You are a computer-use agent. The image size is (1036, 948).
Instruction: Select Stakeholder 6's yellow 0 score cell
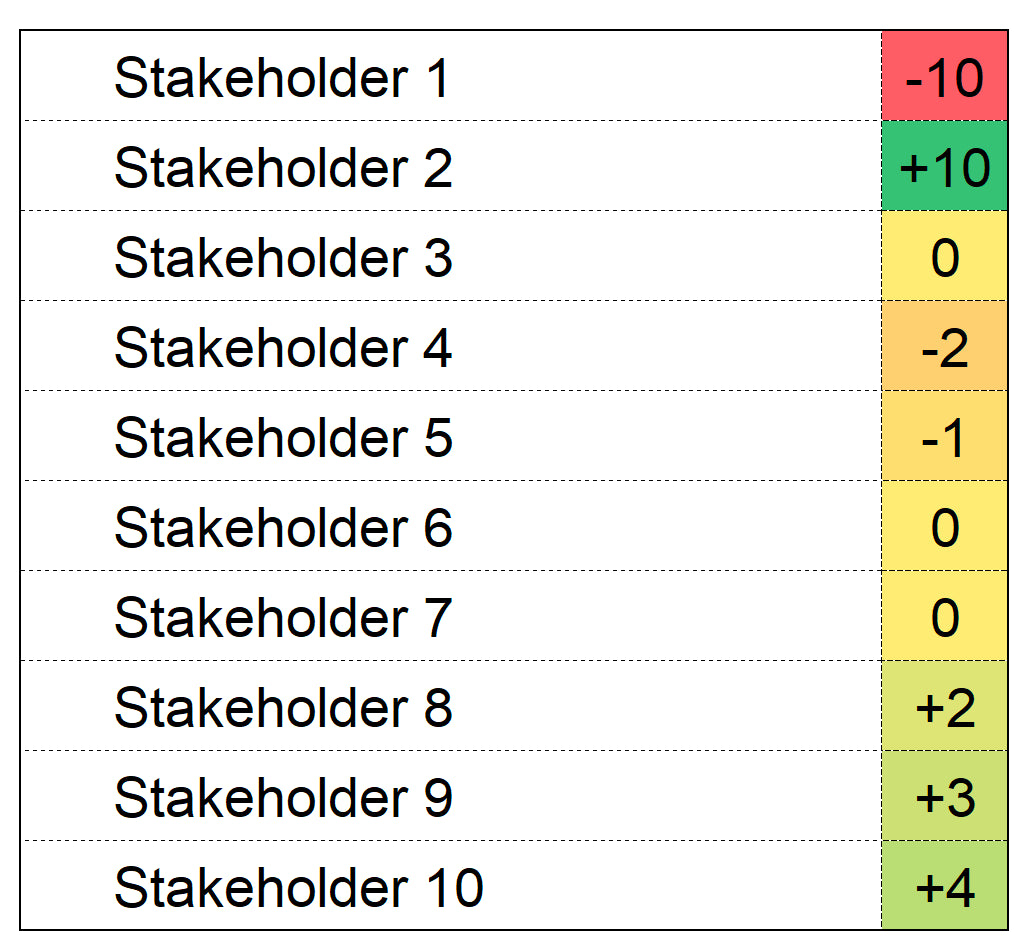click(945, 527)
